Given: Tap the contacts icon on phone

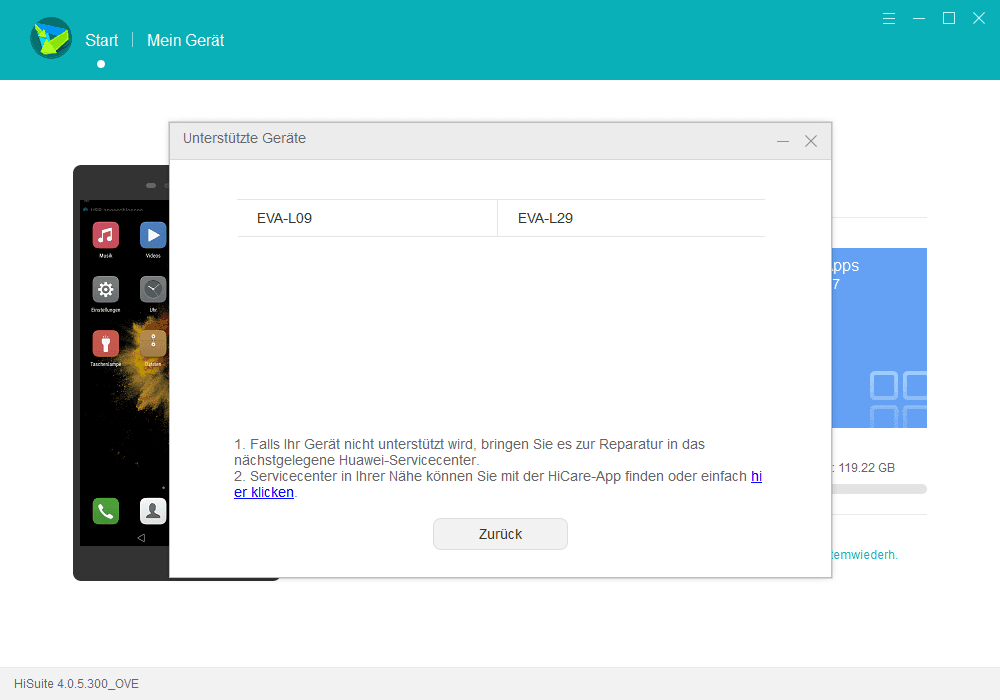Looking at the screenshot, I should click(x=153, y=511).
